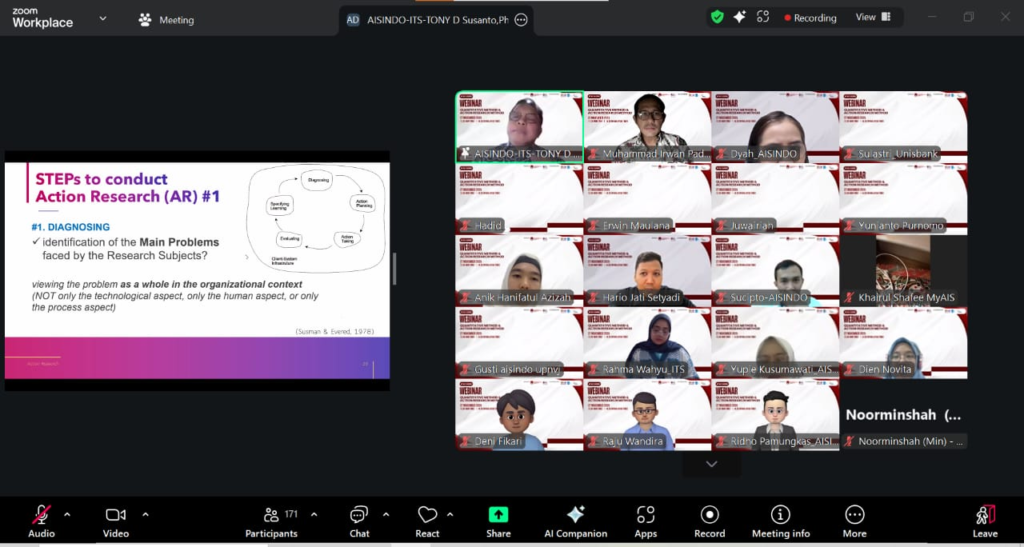Turn on the camera with Video button
This screenshot has height=547, width=1024.
115,515
